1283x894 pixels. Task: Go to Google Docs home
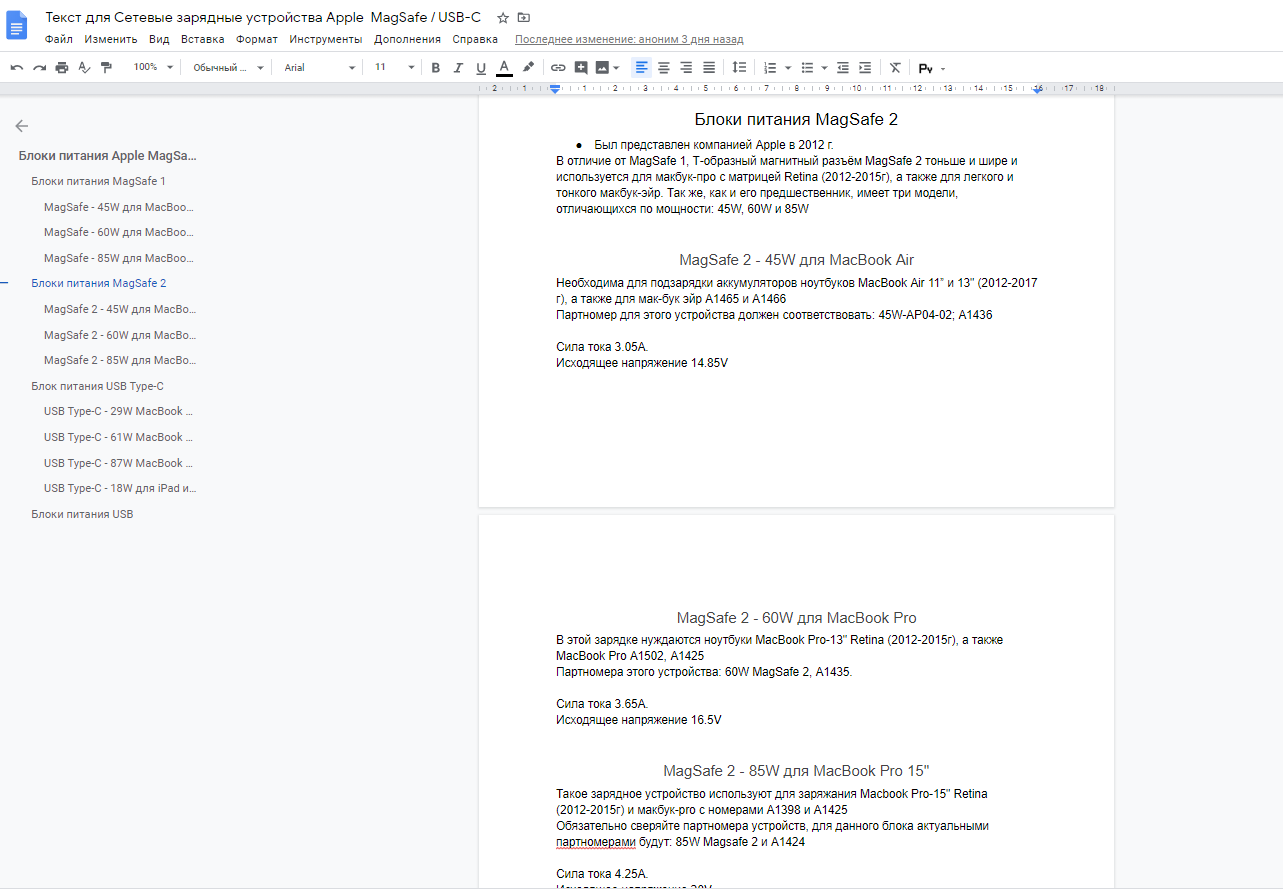(18, 26)
